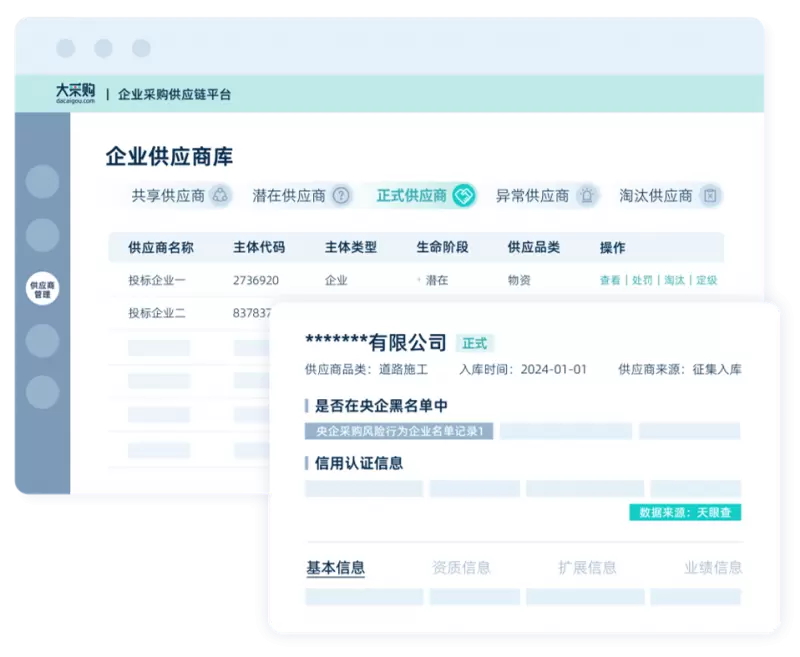
Task: Click the topmost circle icon in the sidebar
Action: coord(42,182)
